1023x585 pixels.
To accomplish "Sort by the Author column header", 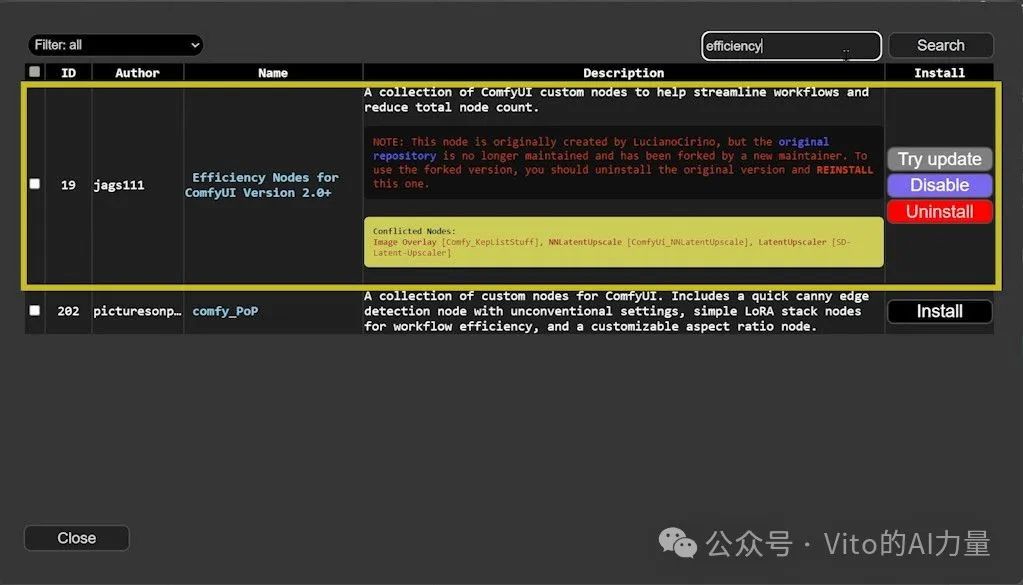I will [x=137, y=73].
